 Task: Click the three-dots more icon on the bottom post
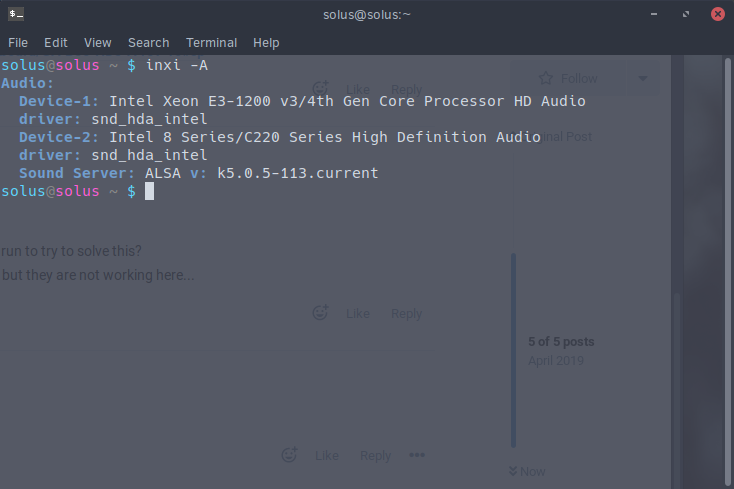point(417,455)
